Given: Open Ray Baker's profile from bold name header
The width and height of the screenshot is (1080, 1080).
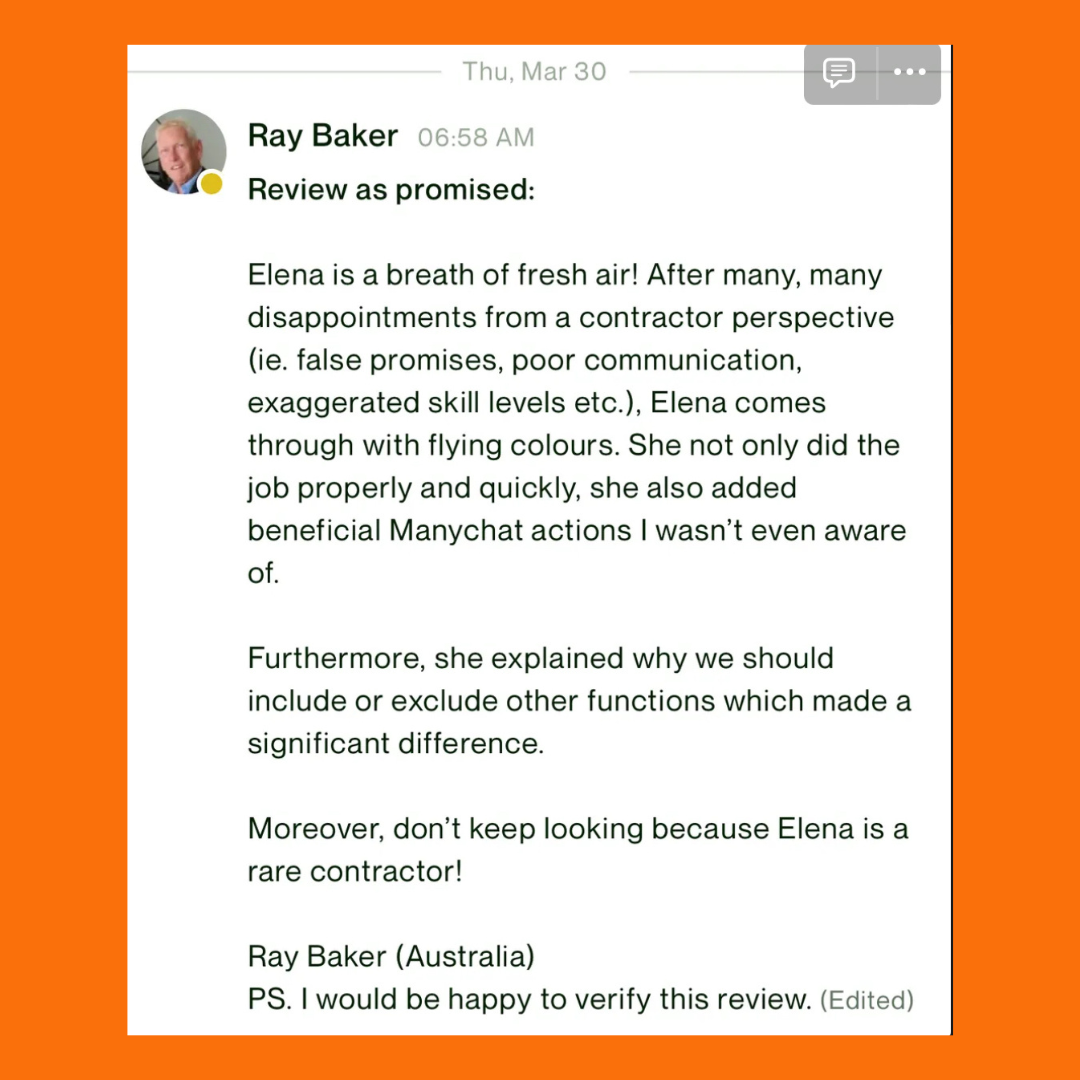Looking at the screenshot, I should pos(322,136).
